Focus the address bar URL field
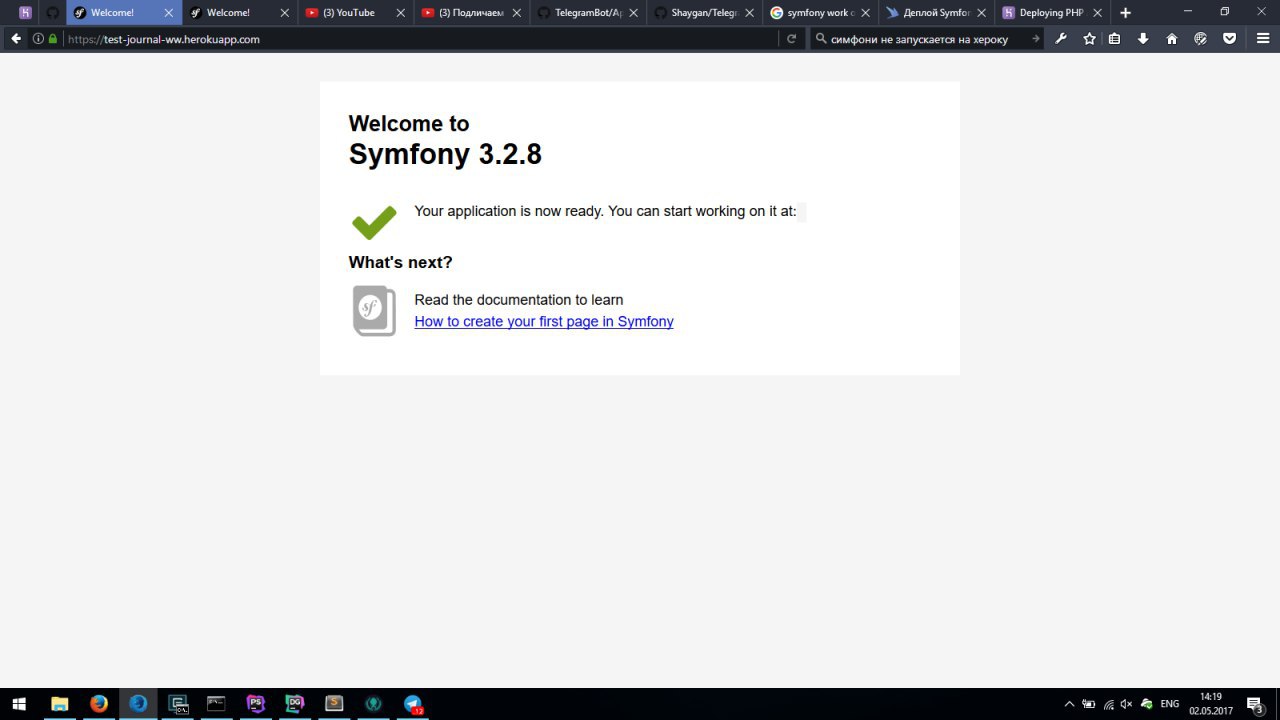 (420, 39)
